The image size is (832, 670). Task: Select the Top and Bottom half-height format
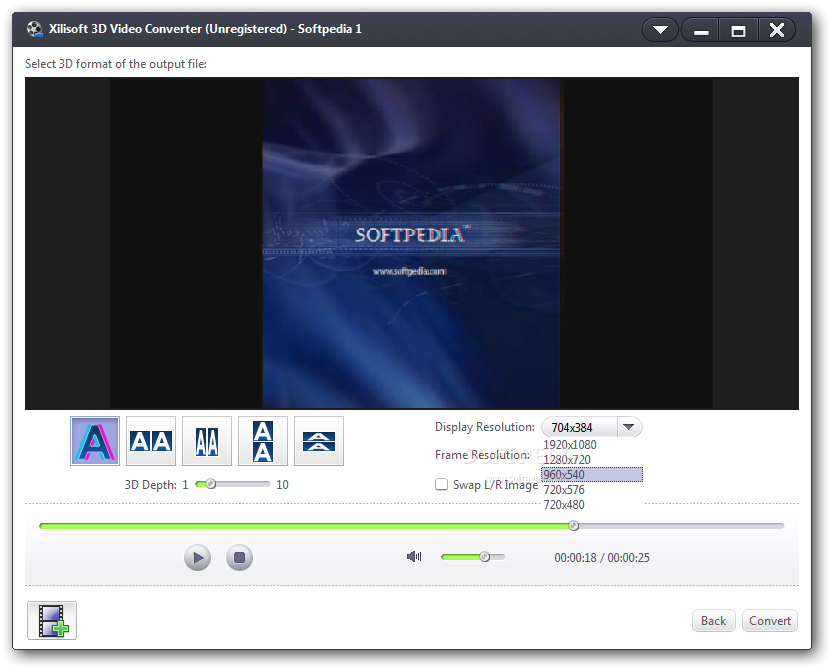(x=319, y=441)
